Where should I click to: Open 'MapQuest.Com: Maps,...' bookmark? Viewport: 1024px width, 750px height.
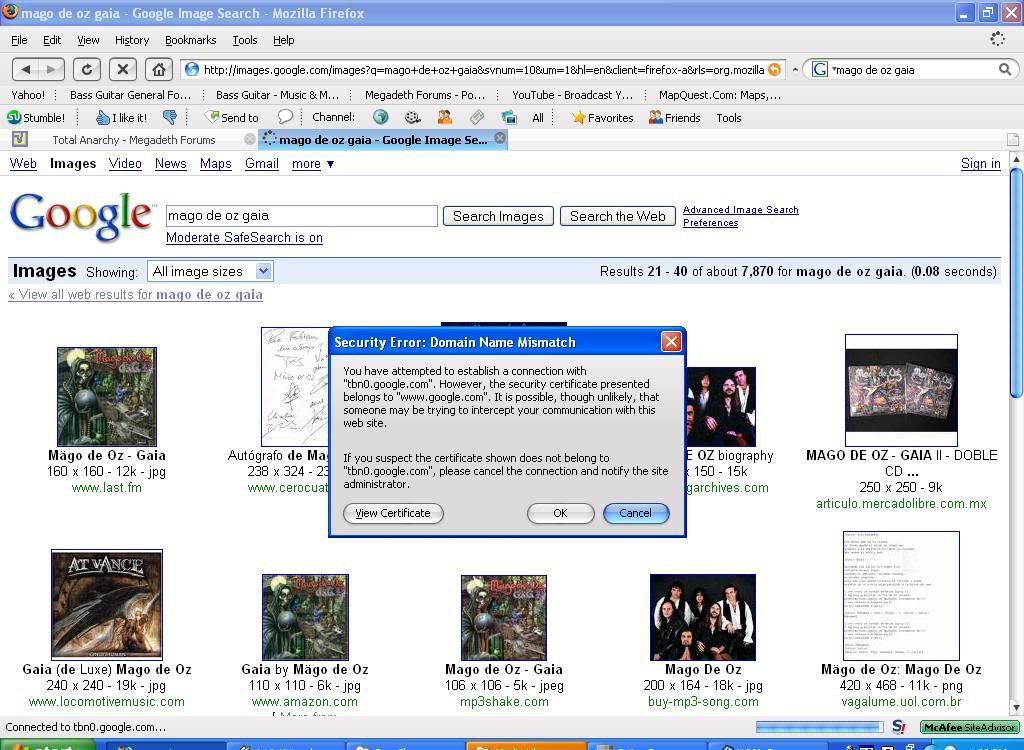point(720,95)
